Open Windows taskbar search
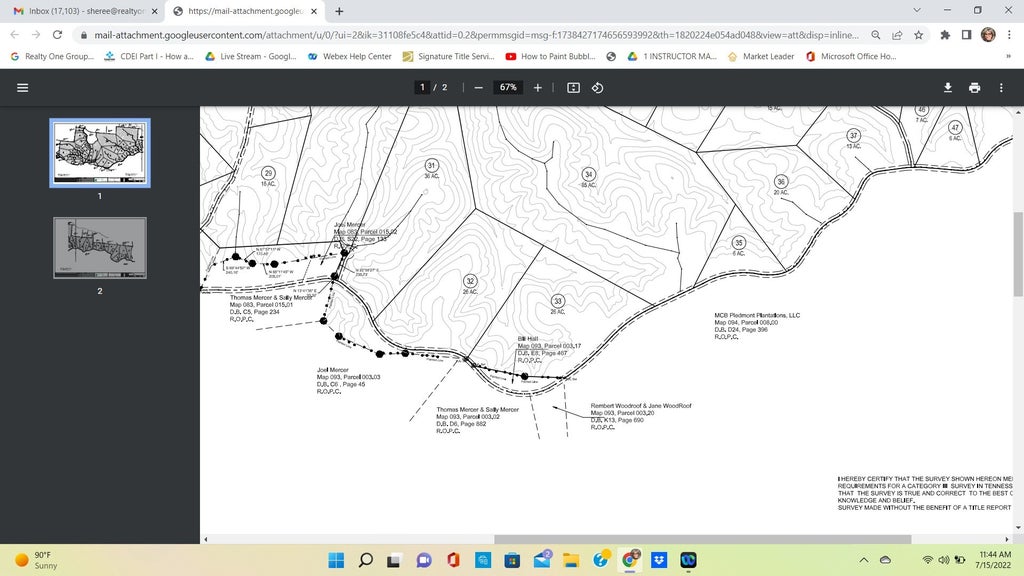The height and width of the screenshot is (576, 1024). point(366,560)
